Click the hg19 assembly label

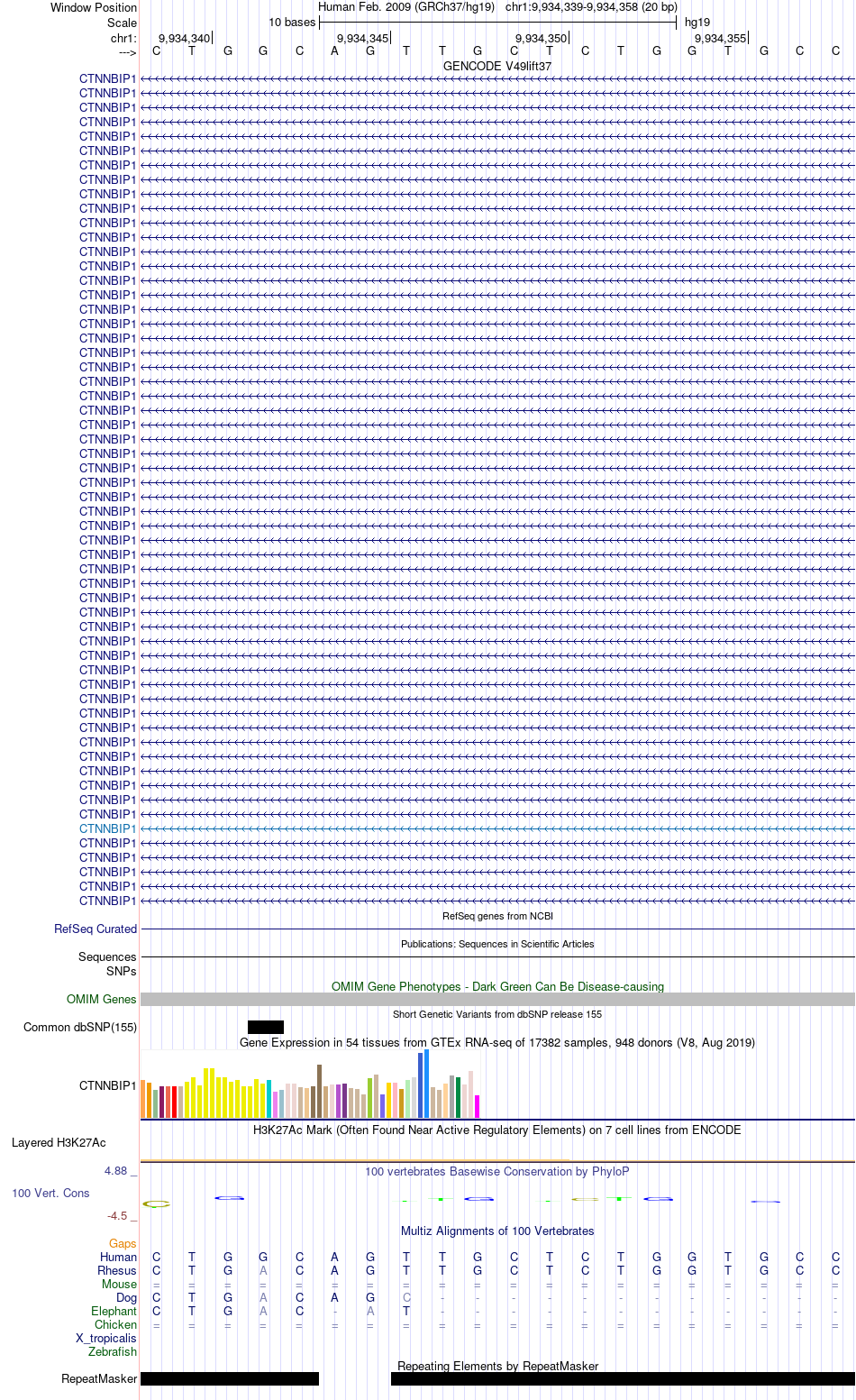[x=697, y=22]
